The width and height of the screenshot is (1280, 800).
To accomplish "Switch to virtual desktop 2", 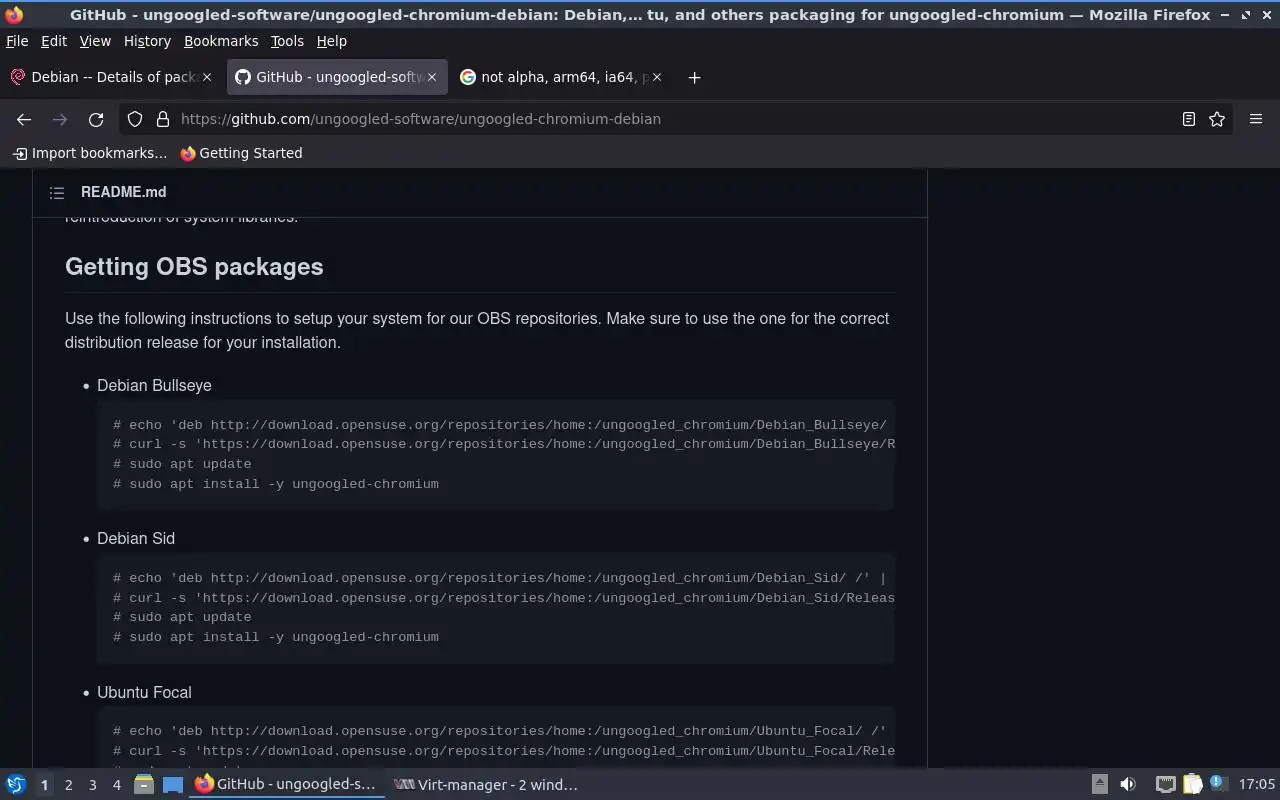I will pos(68,785).
